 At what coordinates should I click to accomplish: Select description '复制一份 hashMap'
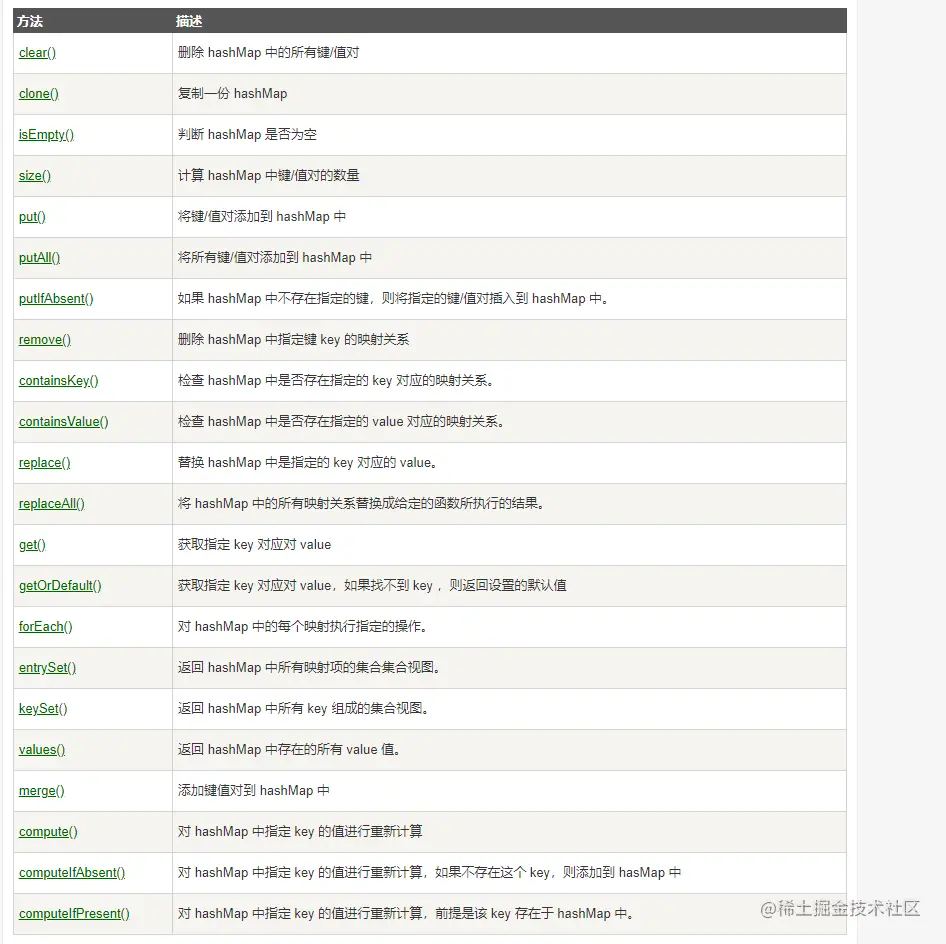(x=232, y=93)
